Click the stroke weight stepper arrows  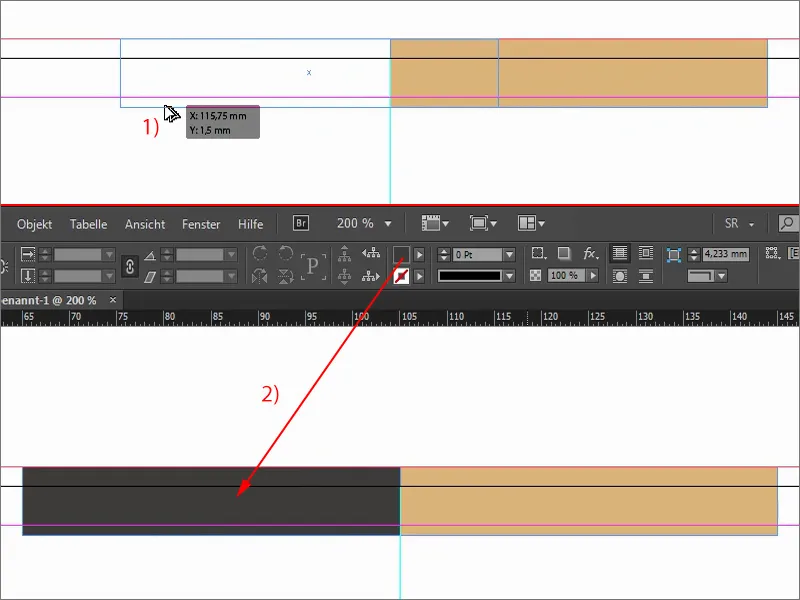pyautogui.click(x=443, y=255)
